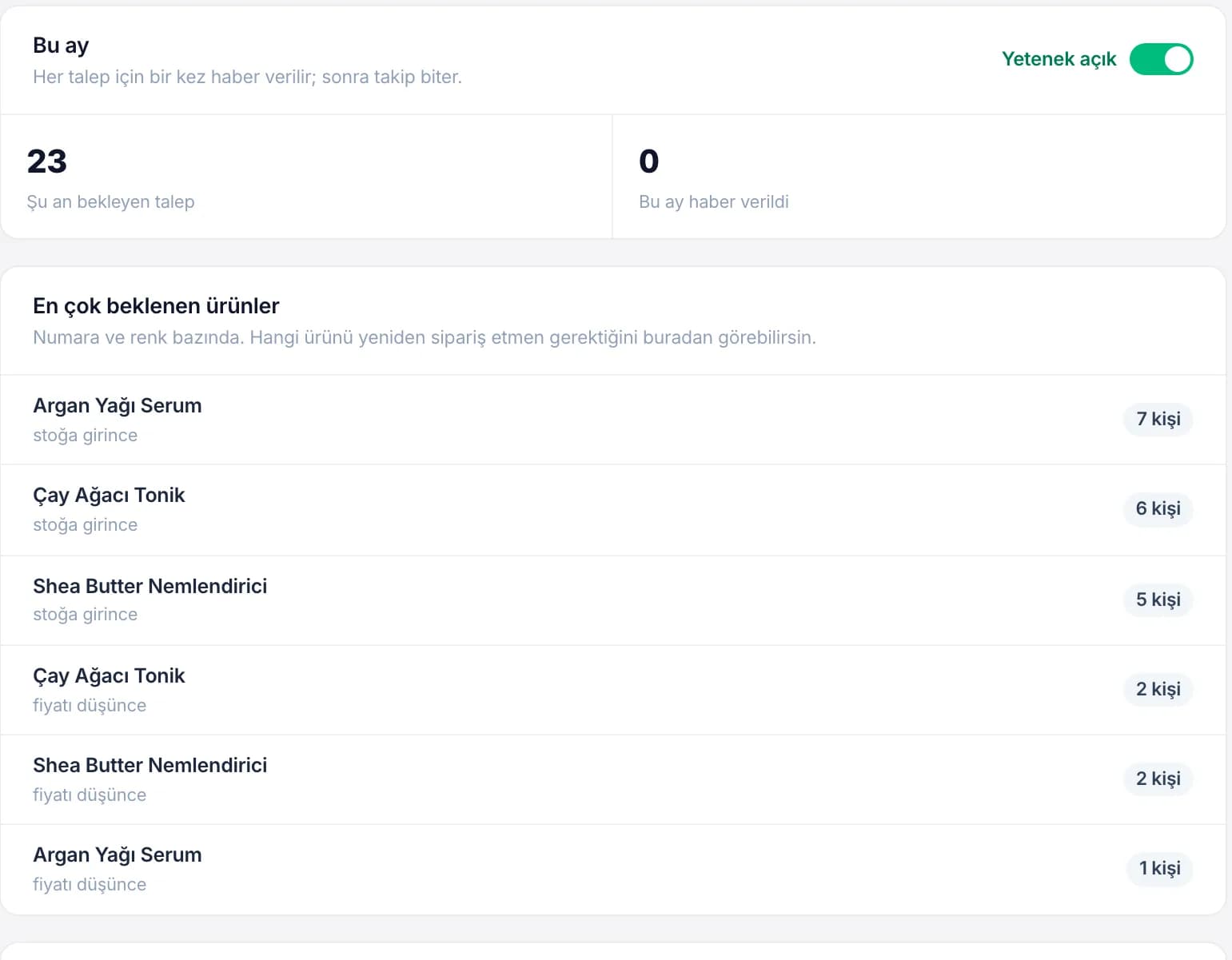This screenshot has width=1232, height=960.
Task: Click '2 kişi' badge for Shea Butter Nemlendirici
Action: point(1158,779)
